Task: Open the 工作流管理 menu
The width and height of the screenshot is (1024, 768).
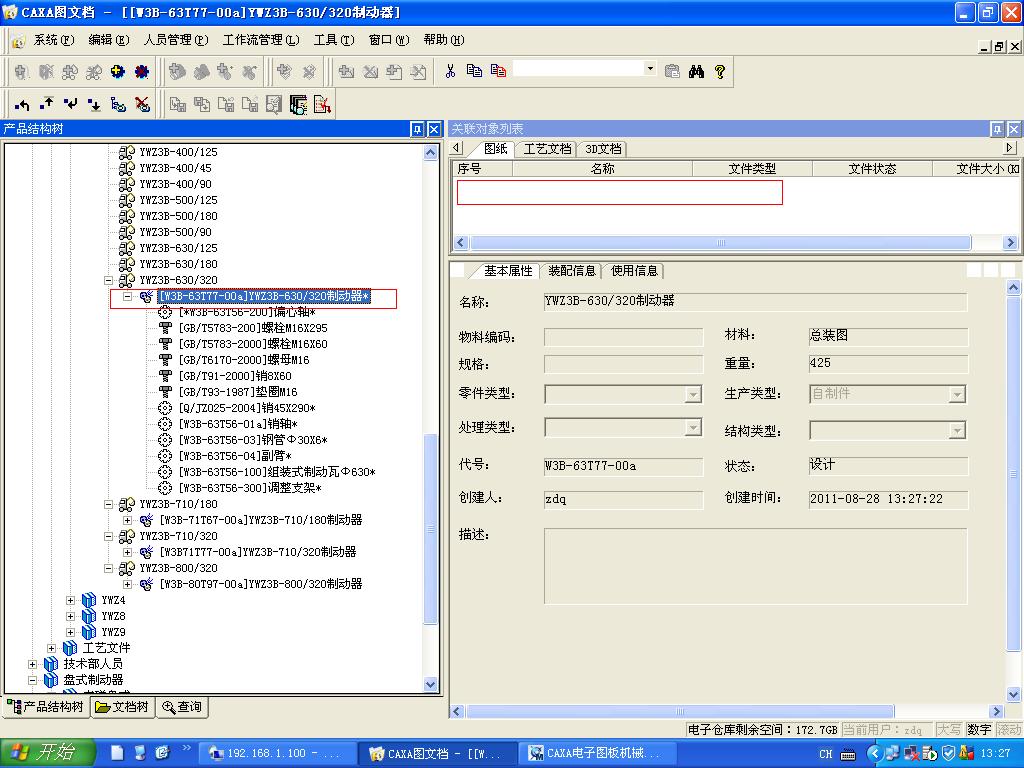Action: [x=261, y=40]
